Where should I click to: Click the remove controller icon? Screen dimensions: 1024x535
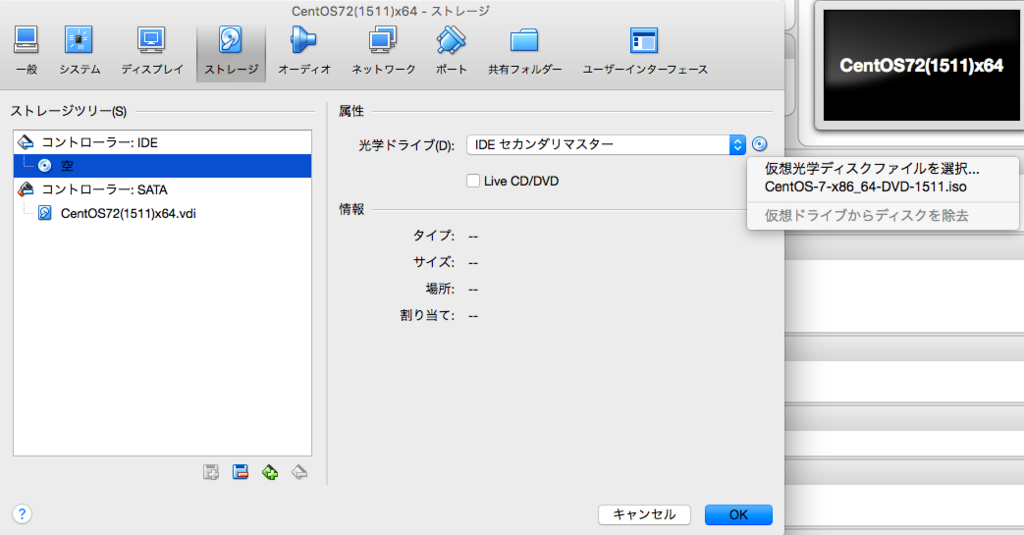[240, 472]
